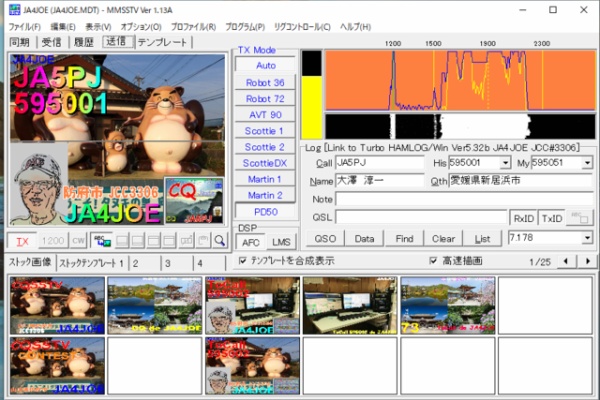
Task: Select Martin 1 TX mode
Action: tap(264, 179)
